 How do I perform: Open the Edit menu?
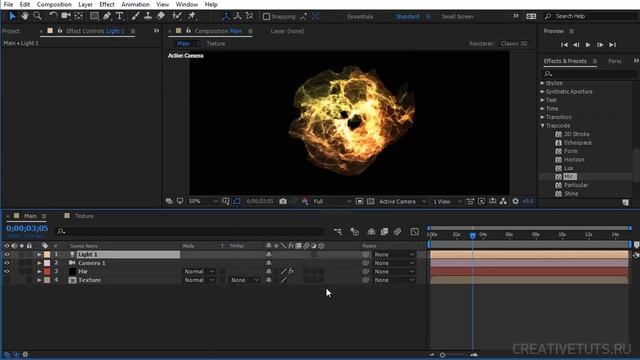[x=25, y=4]
